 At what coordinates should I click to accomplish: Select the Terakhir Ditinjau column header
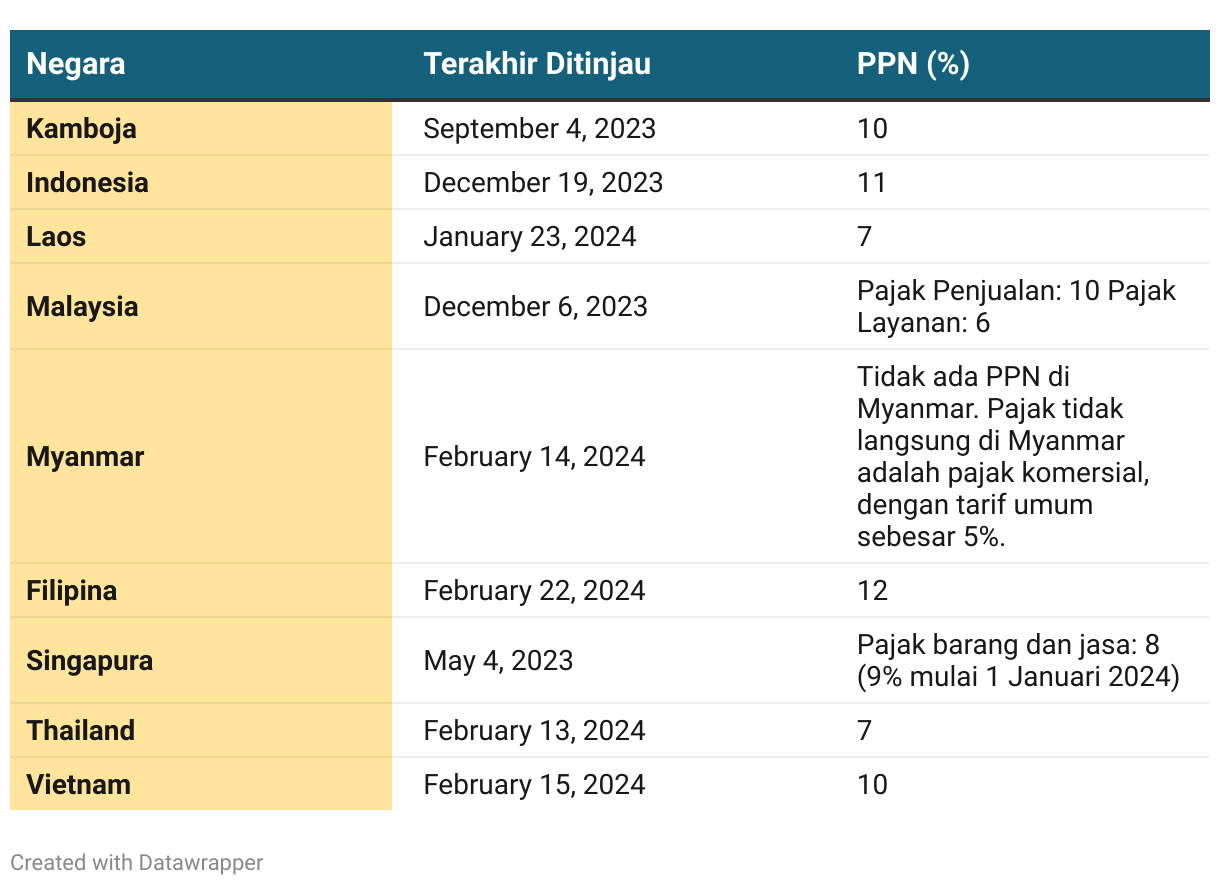[x=537, y=64]
